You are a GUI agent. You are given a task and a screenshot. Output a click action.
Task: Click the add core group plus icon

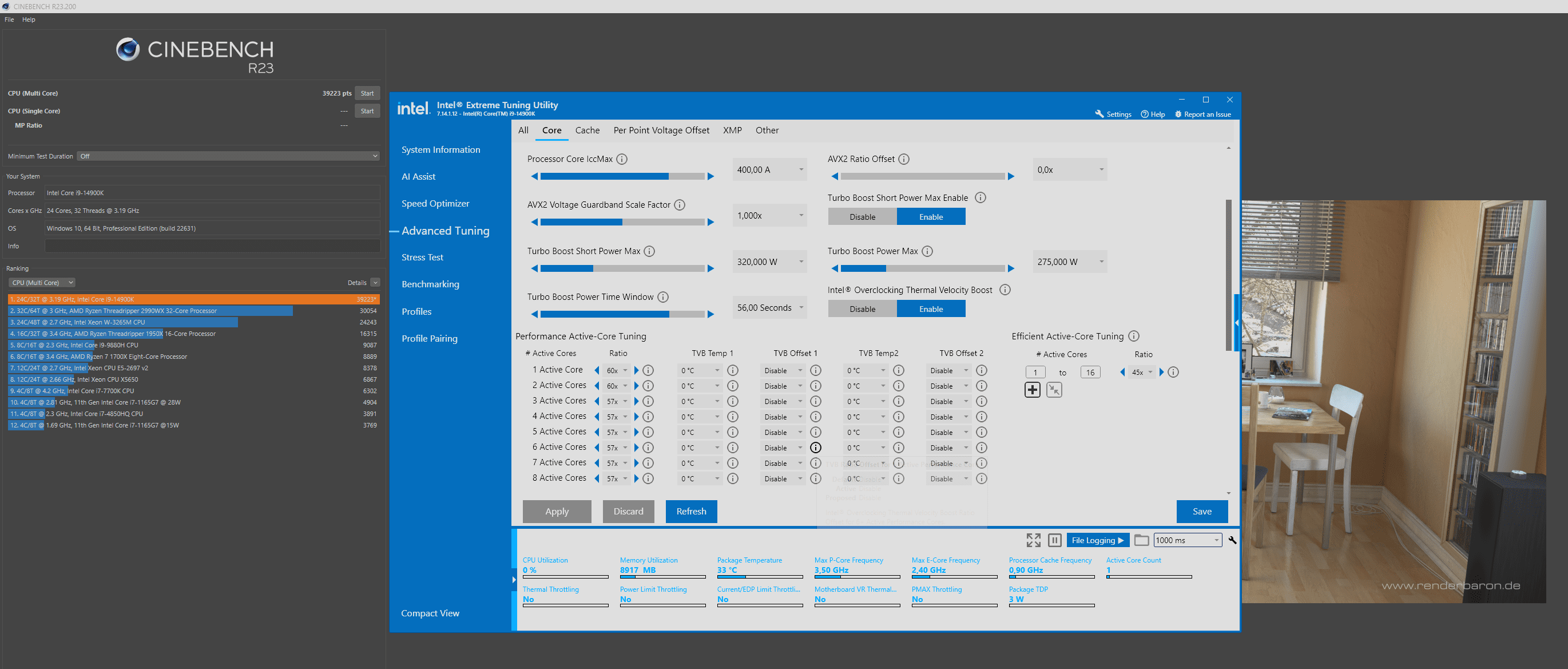(x=1033, y=390)
